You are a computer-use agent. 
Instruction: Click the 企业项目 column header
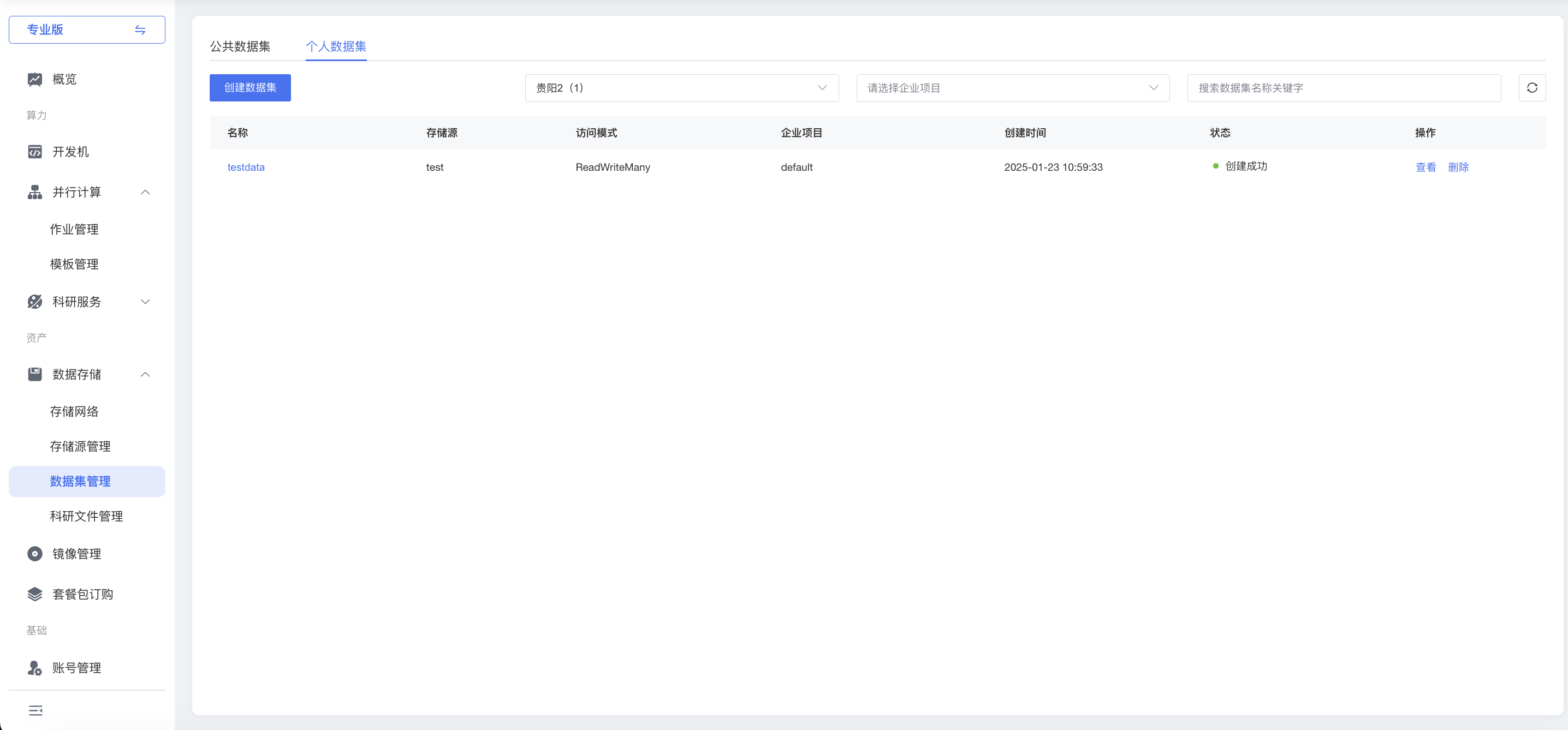click(801, 133)
